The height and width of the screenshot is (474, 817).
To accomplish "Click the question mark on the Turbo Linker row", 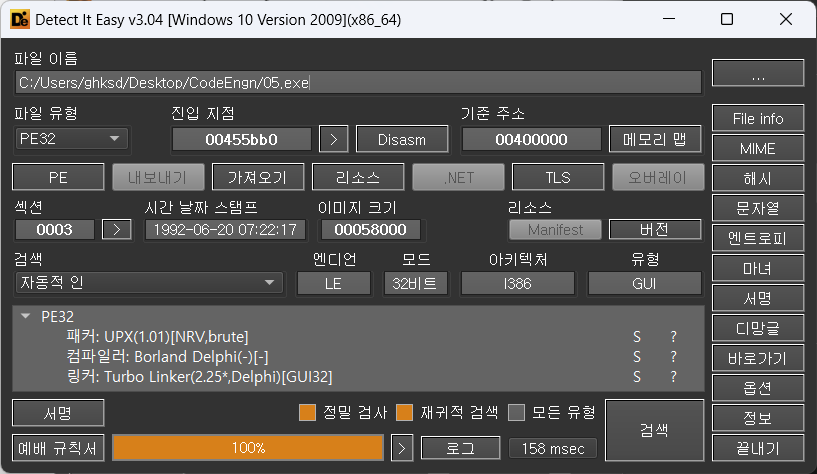I will click(x=673, y=377).
